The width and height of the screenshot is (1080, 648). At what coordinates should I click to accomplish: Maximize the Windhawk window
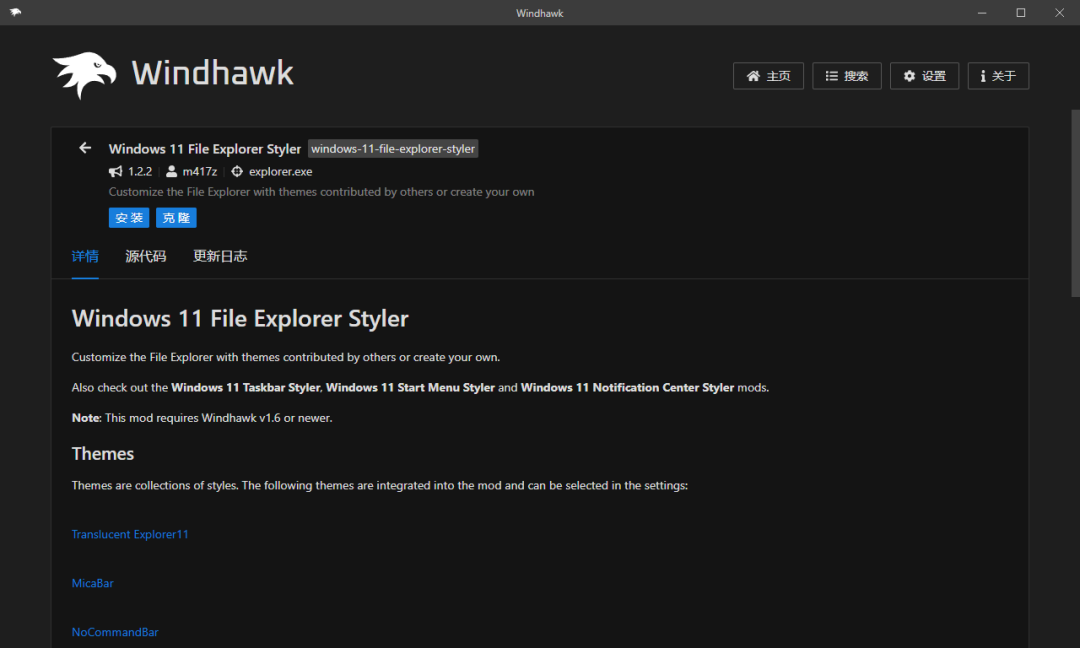1021,12
